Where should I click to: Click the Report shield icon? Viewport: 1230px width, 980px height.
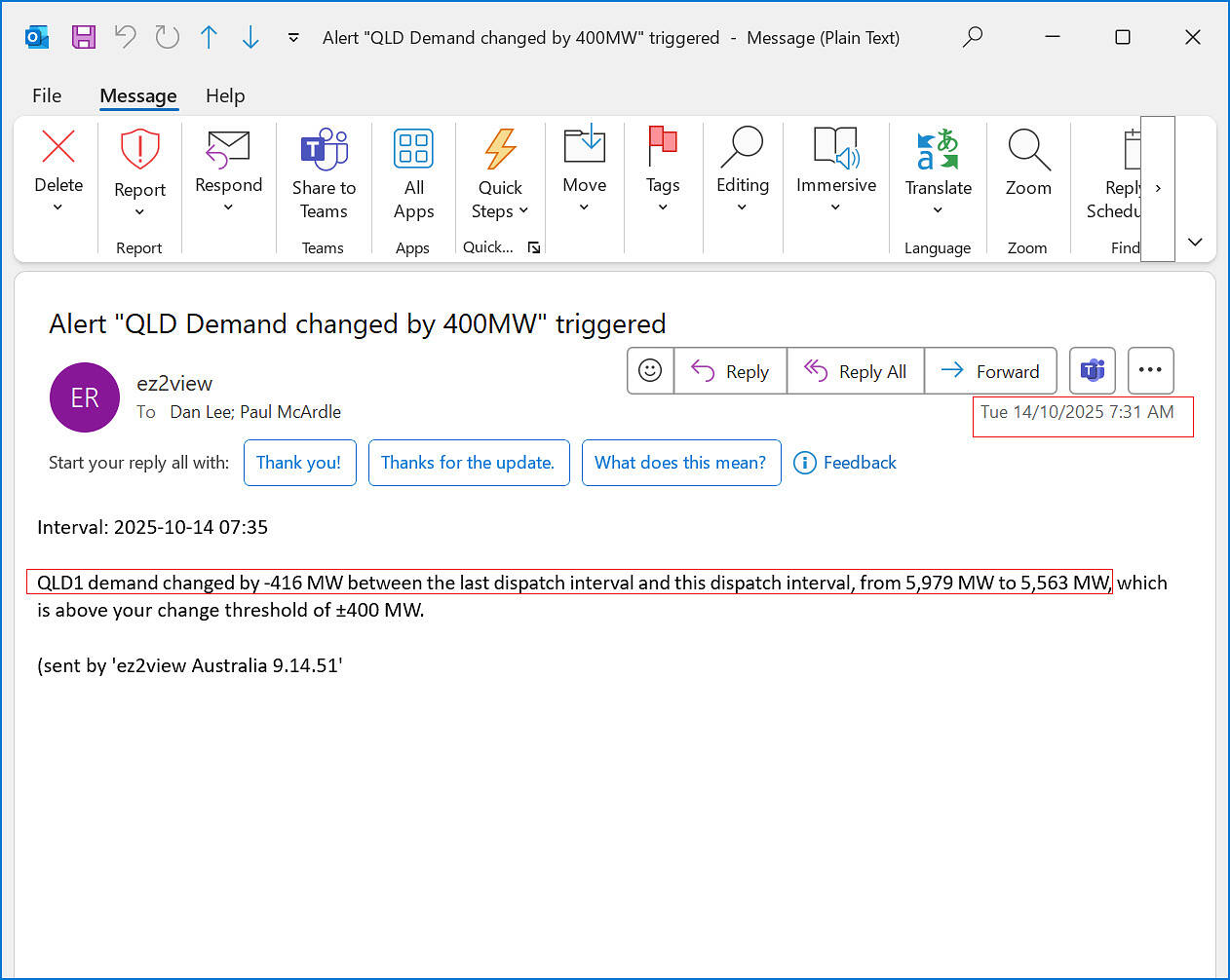pos(139,150)
